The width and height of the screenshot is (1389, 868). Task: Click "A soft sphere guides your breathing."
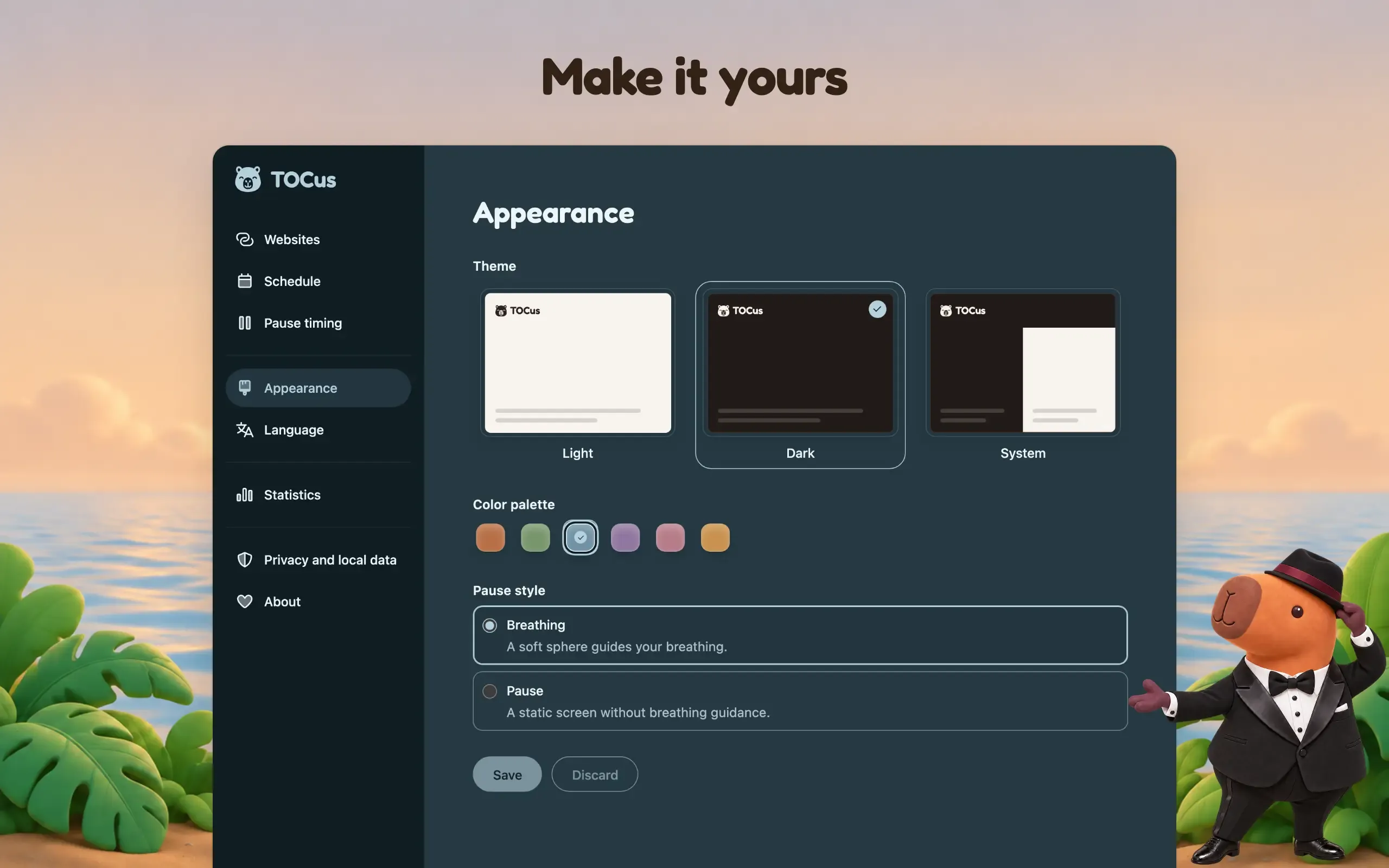(616, 647)
